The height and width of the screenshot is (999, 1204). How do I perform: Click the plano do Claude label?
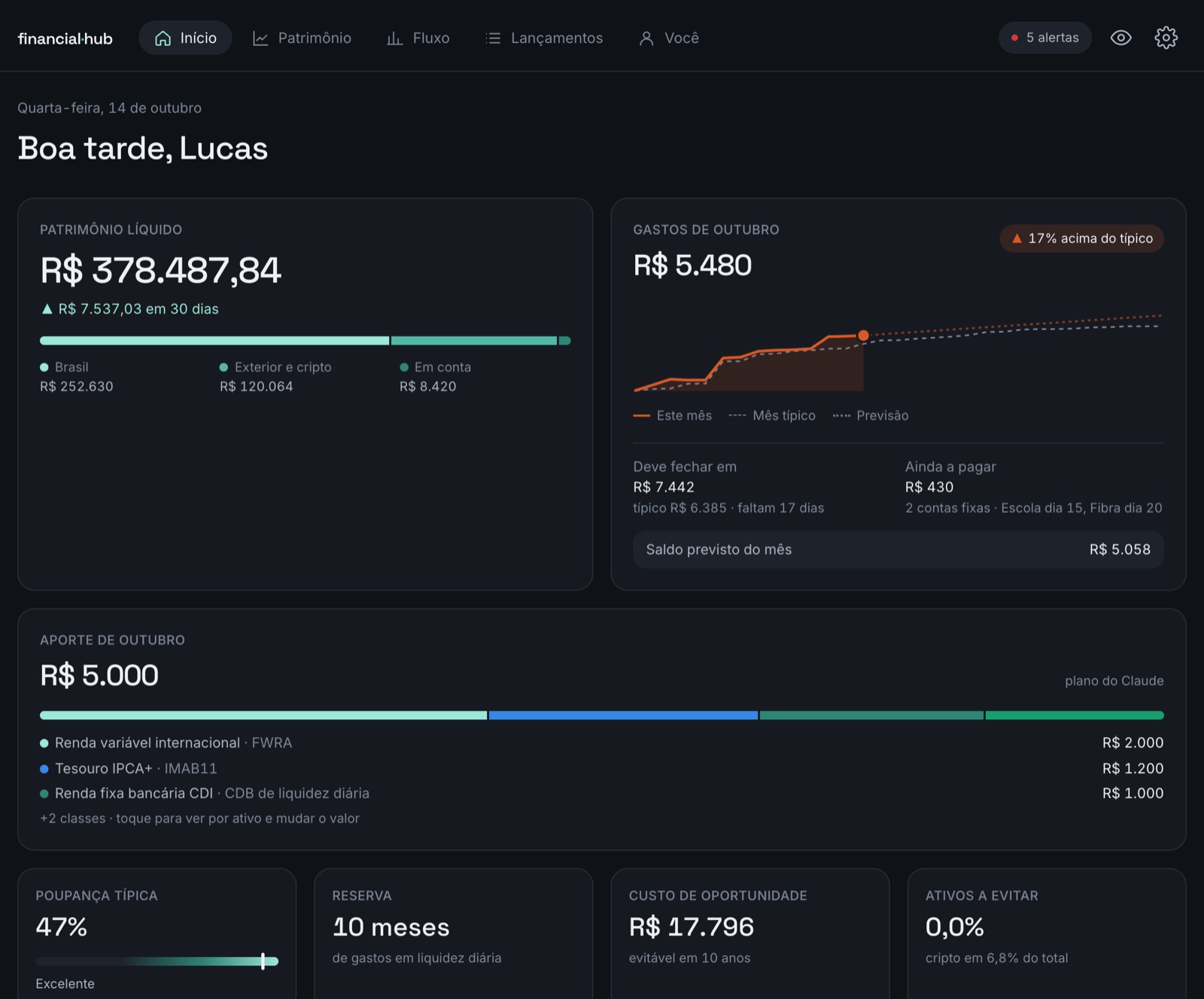1114,681
